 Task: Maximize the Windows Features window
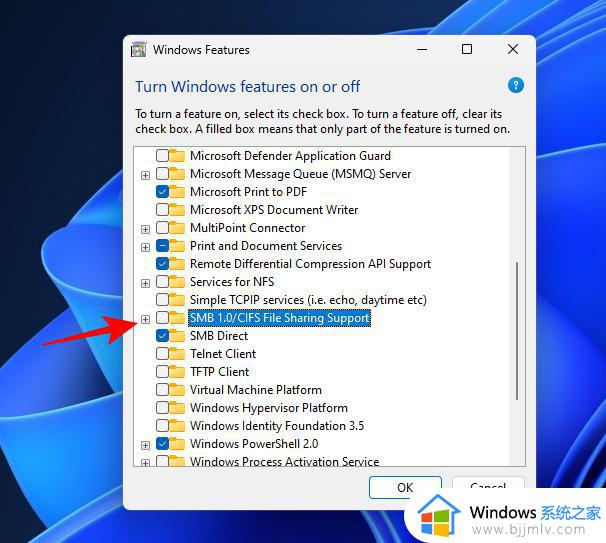467,49
